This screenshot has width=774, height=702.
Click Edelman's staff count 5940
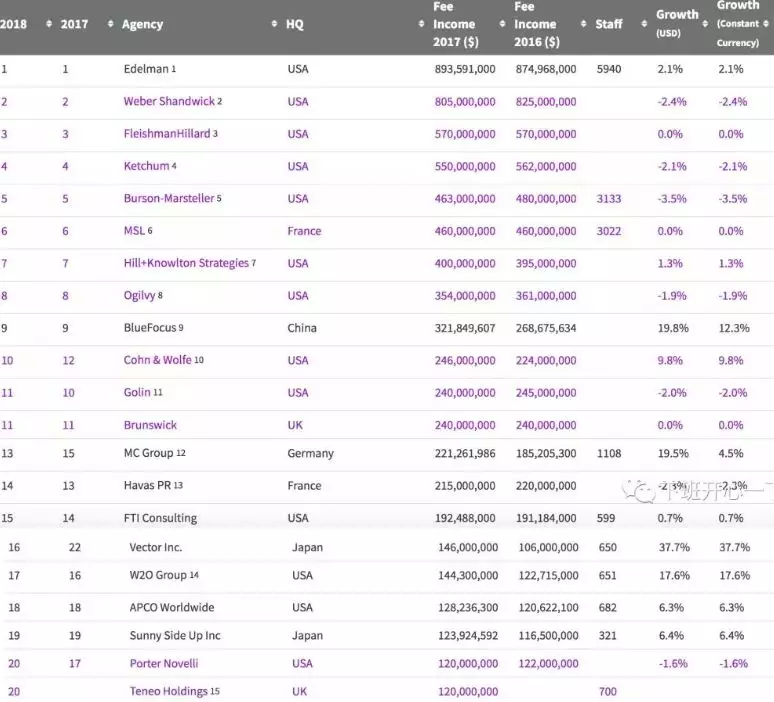click(609, 69)
